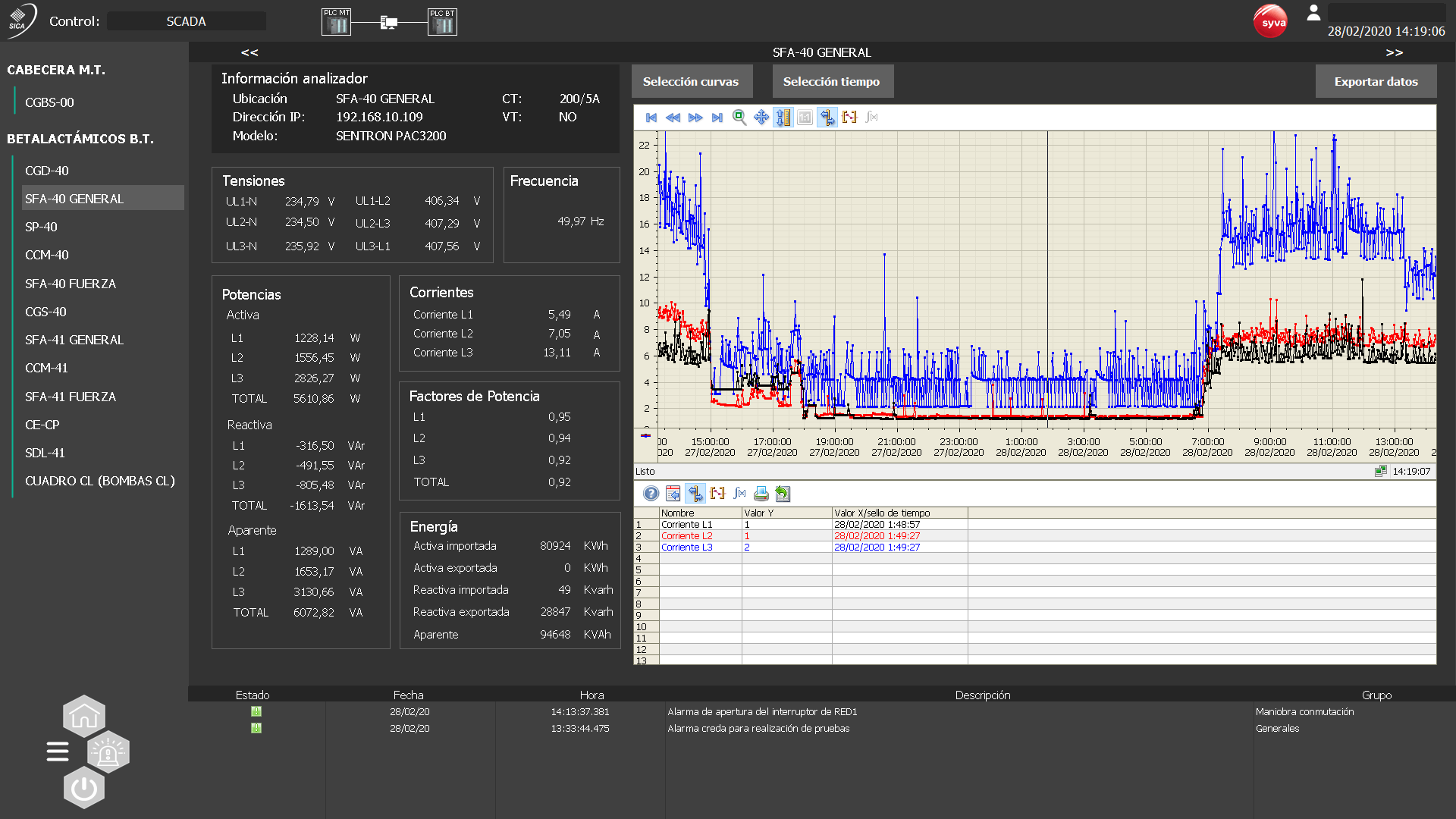Jump to first record in trend toolbar
This screenshot has width=1456, height=819.
click(651, 118)
